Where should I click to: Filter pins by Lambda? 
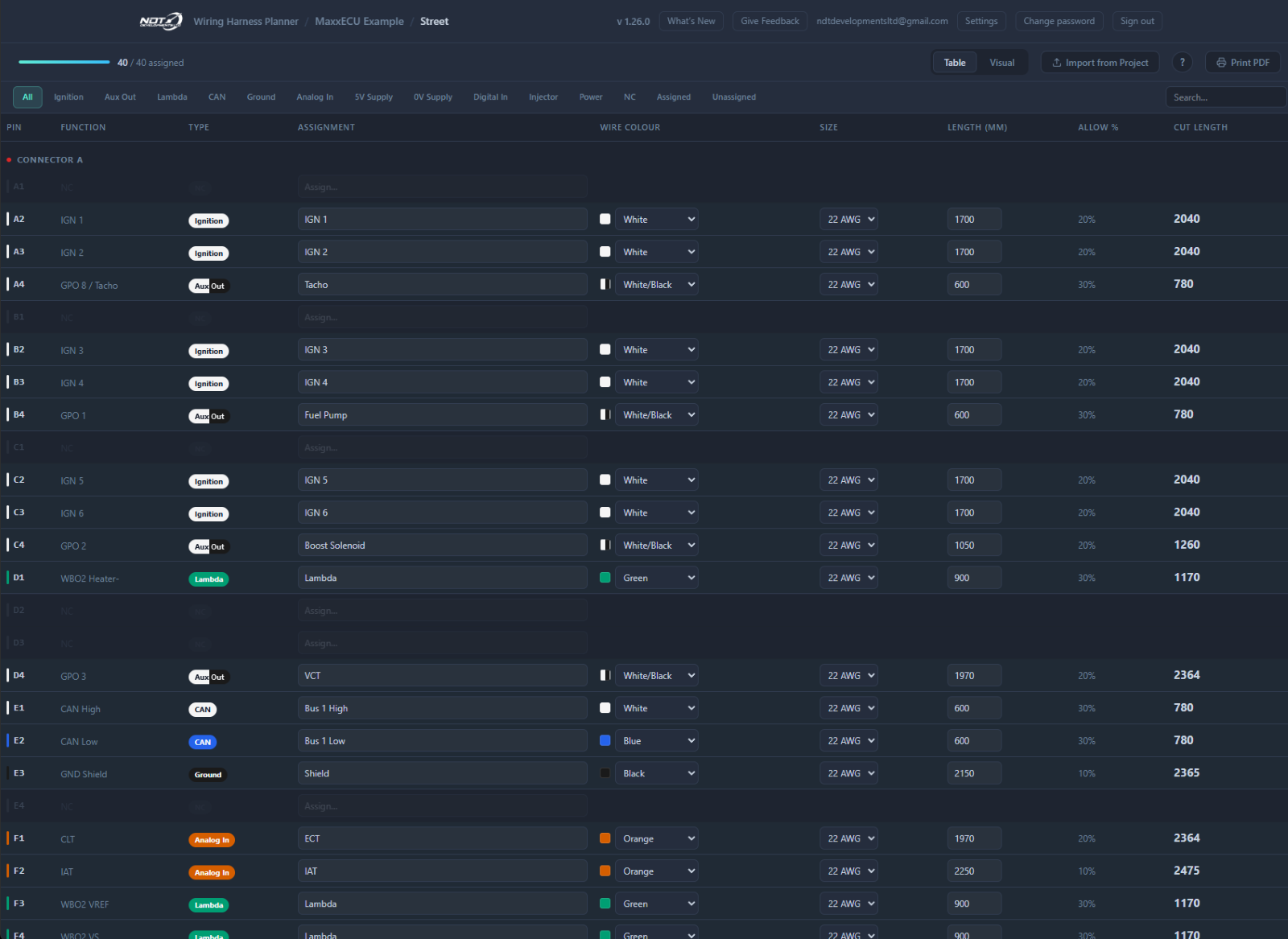pos(172,97)
